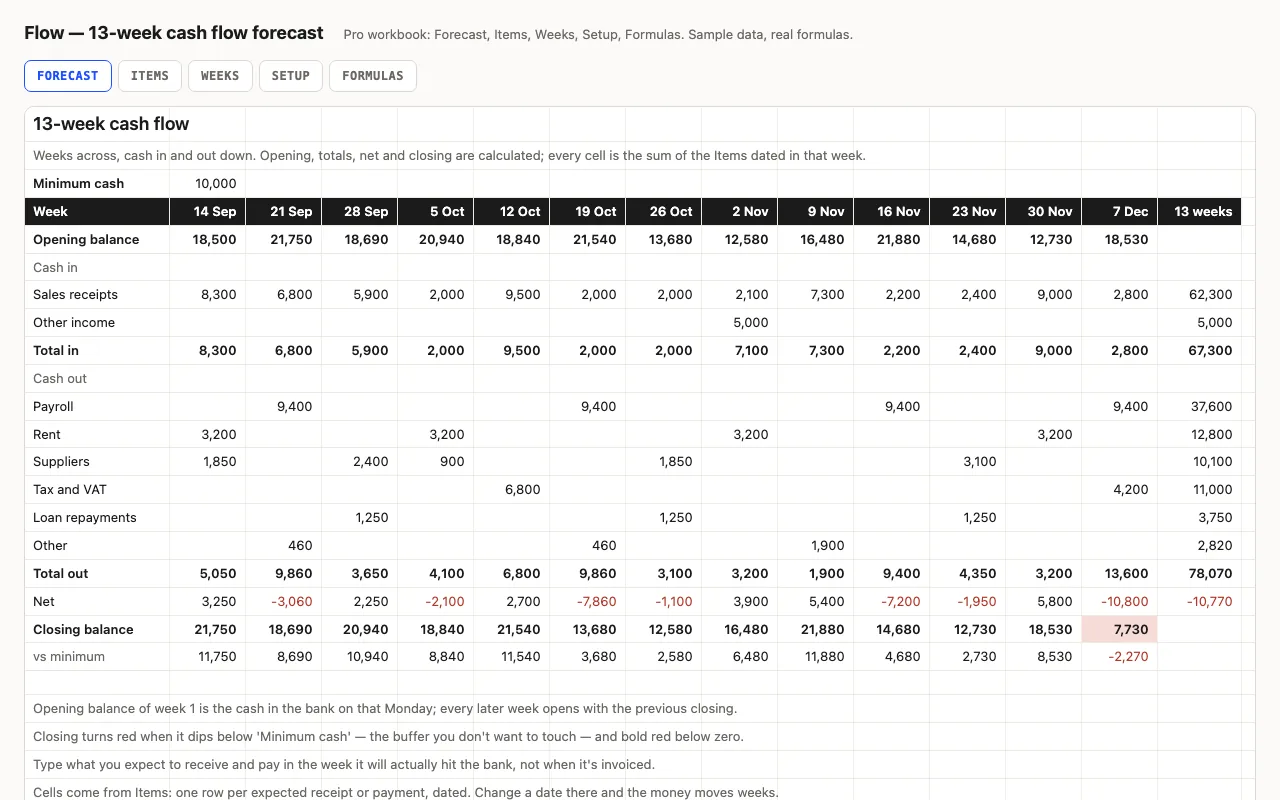This screenshot has width=1280, height=800.
Task: Show the Formulas tab
Action: pyautogui.click(x=373, y=76)
